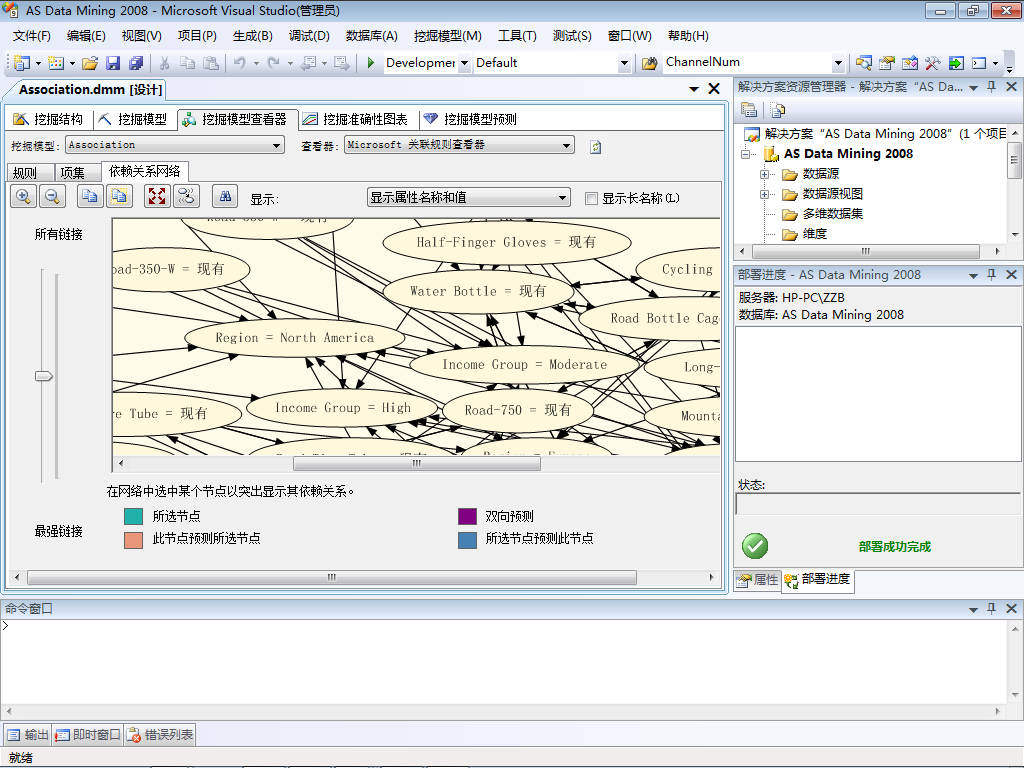The width and height of the screenshot is (1024, 768).
Task: Click the green arrow window icon in toolbar
Action: click(956, 63)
